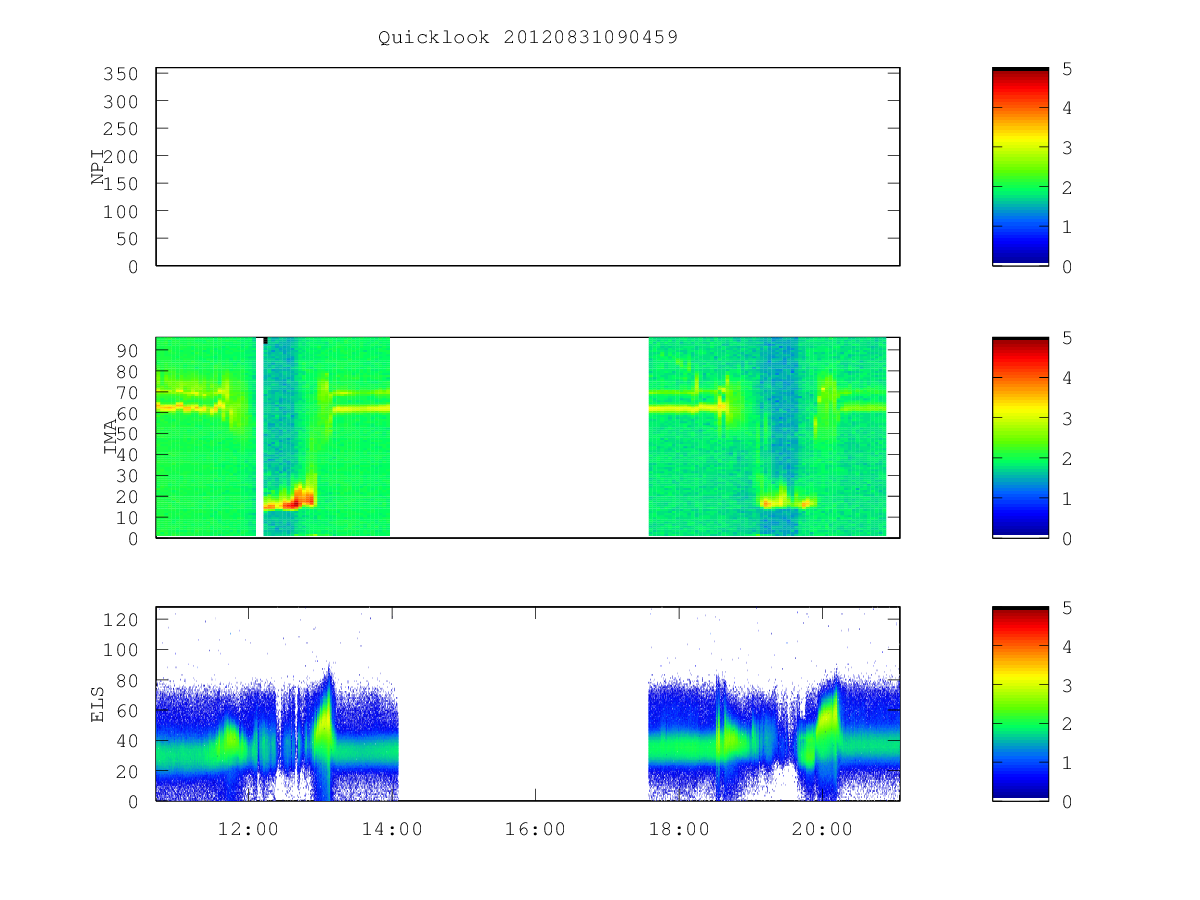
Task: Click the IMA axis label
Action: pyautogui.click(x=111, y=437)
